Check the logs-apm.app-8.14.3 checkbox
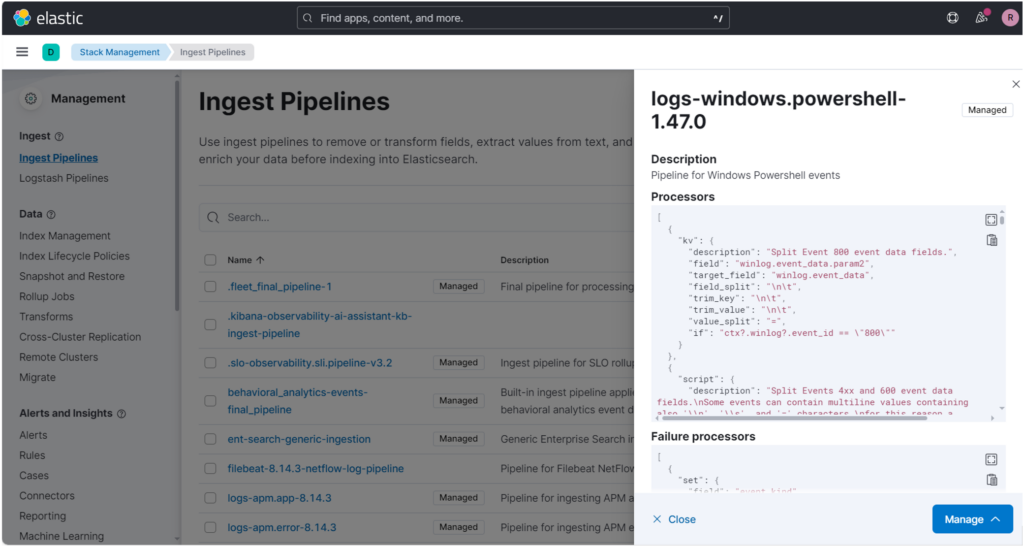The height and width of the screenshot is (548, 1024). click(x=210, y=498)
